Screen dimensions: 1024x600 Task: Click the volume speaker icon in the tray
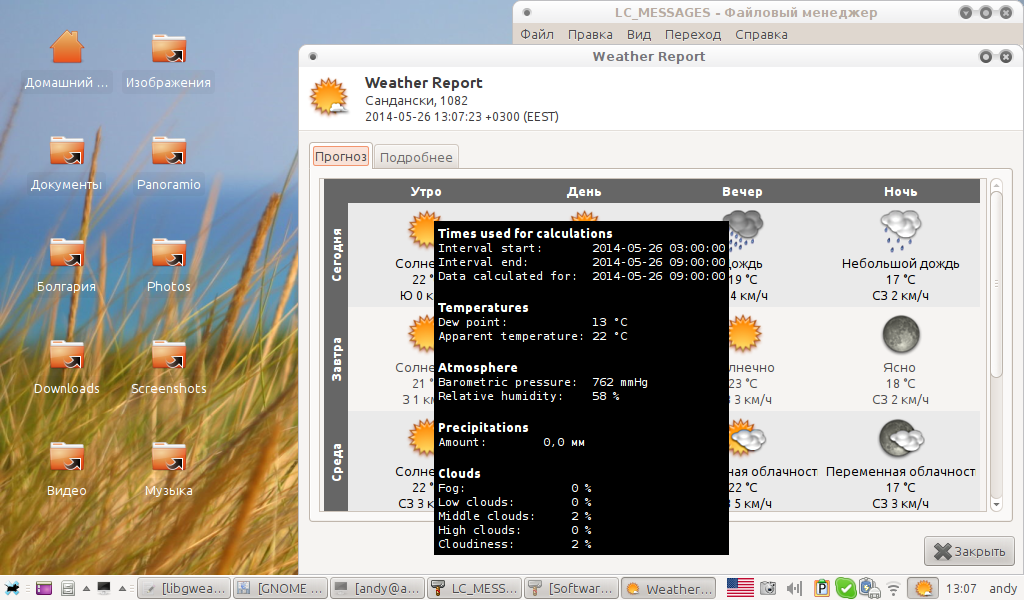pos(795,588)
